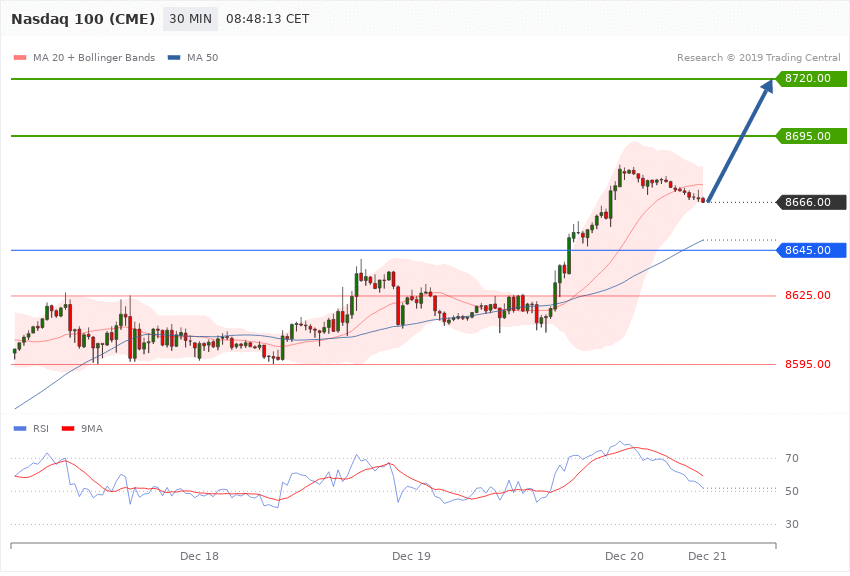Click the Dec 20 date label

point(624,556)
